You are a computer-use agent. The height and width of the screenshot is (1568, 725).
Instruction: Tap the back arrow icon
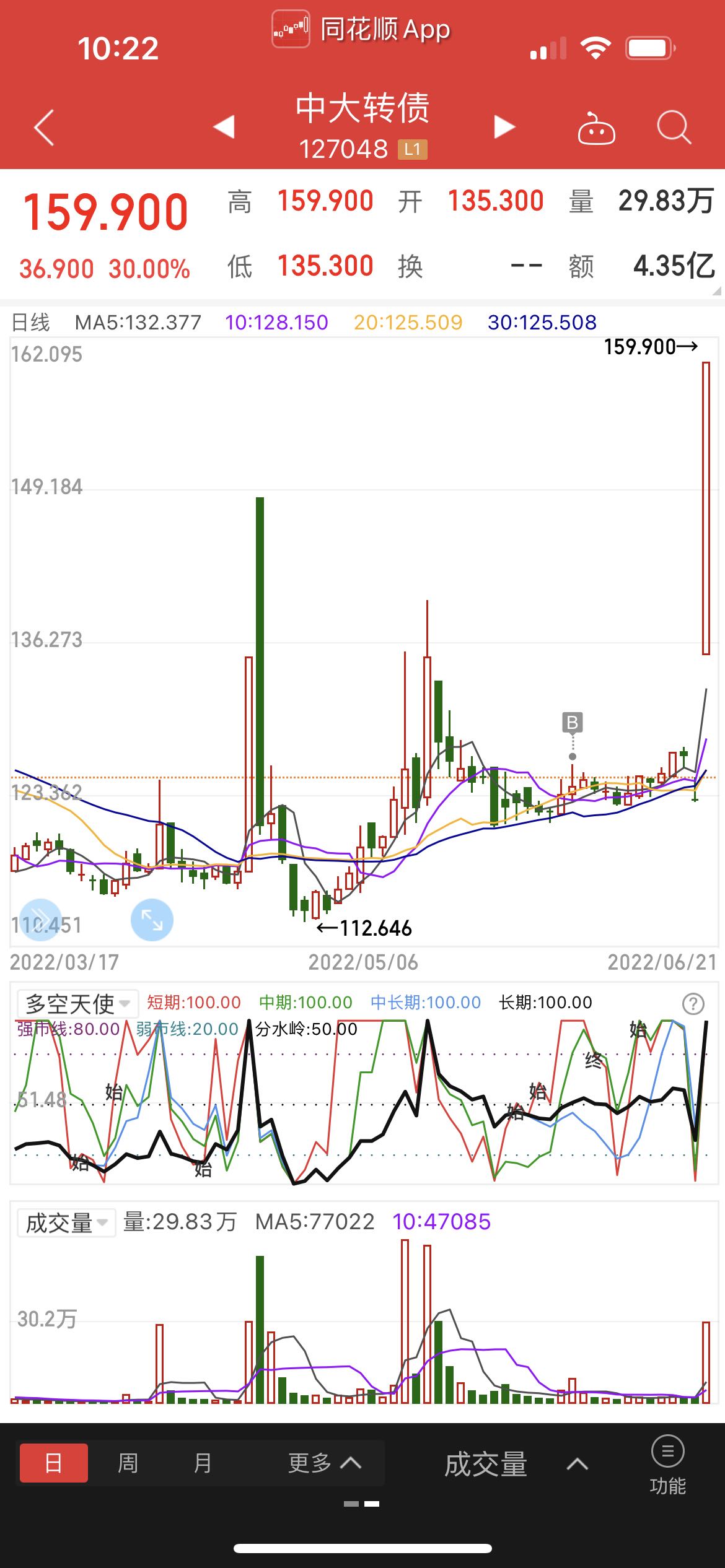click(x=44, y=128)
